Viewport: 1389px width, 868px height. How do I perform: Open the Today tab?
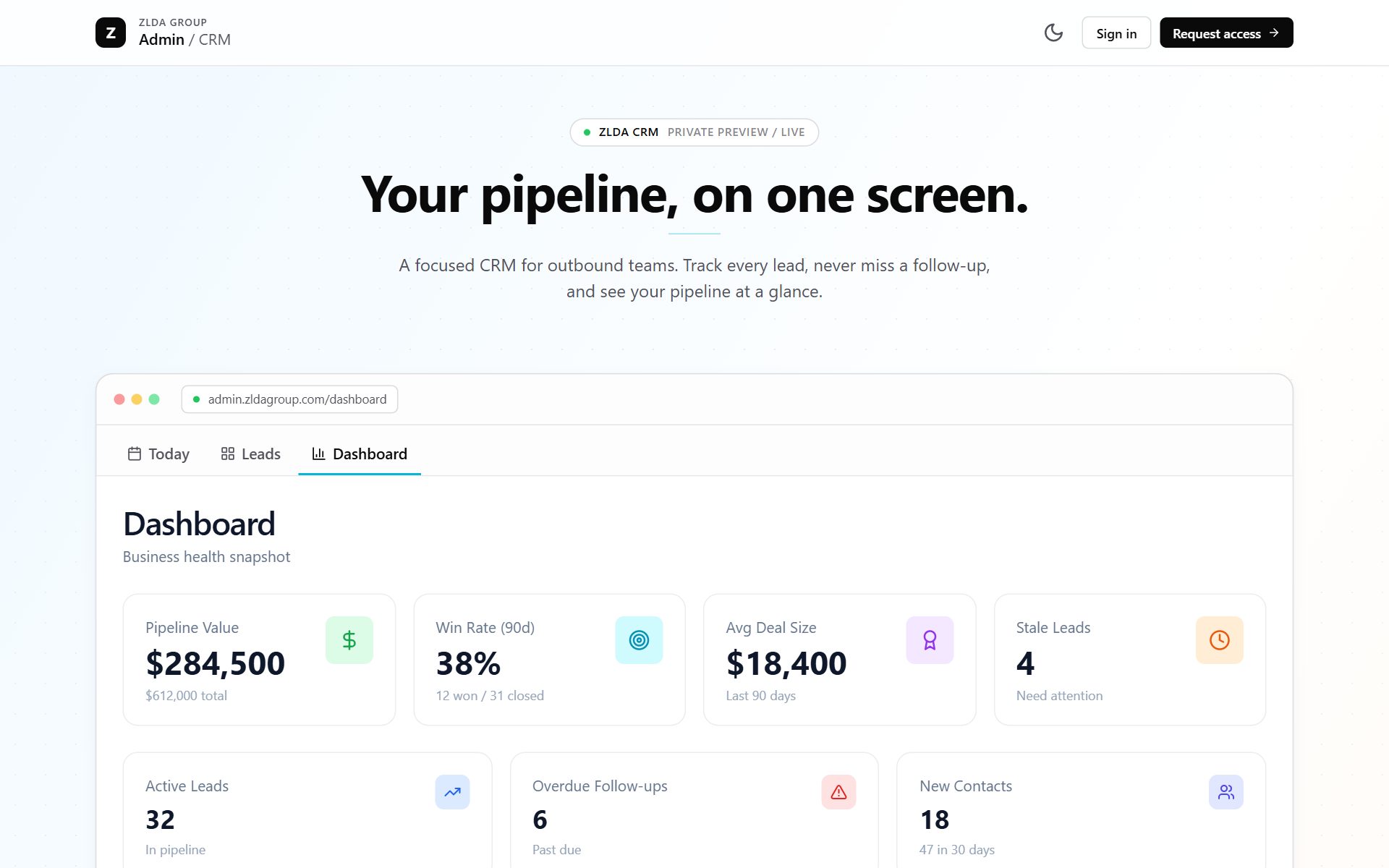[x=158, y=454]
